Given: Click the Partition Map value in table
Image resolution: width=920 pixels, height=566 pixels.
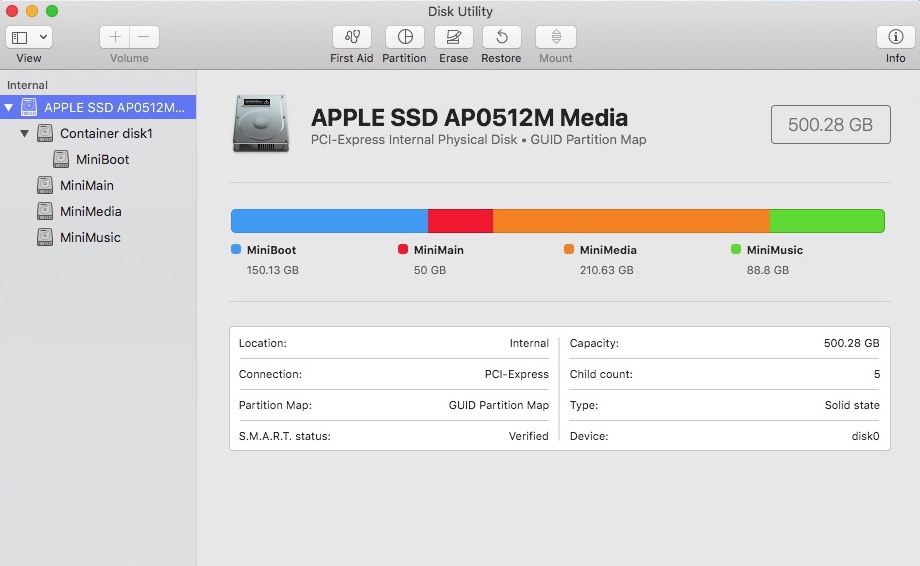Looking at the screenshot, I should click(x=499, y=405).
